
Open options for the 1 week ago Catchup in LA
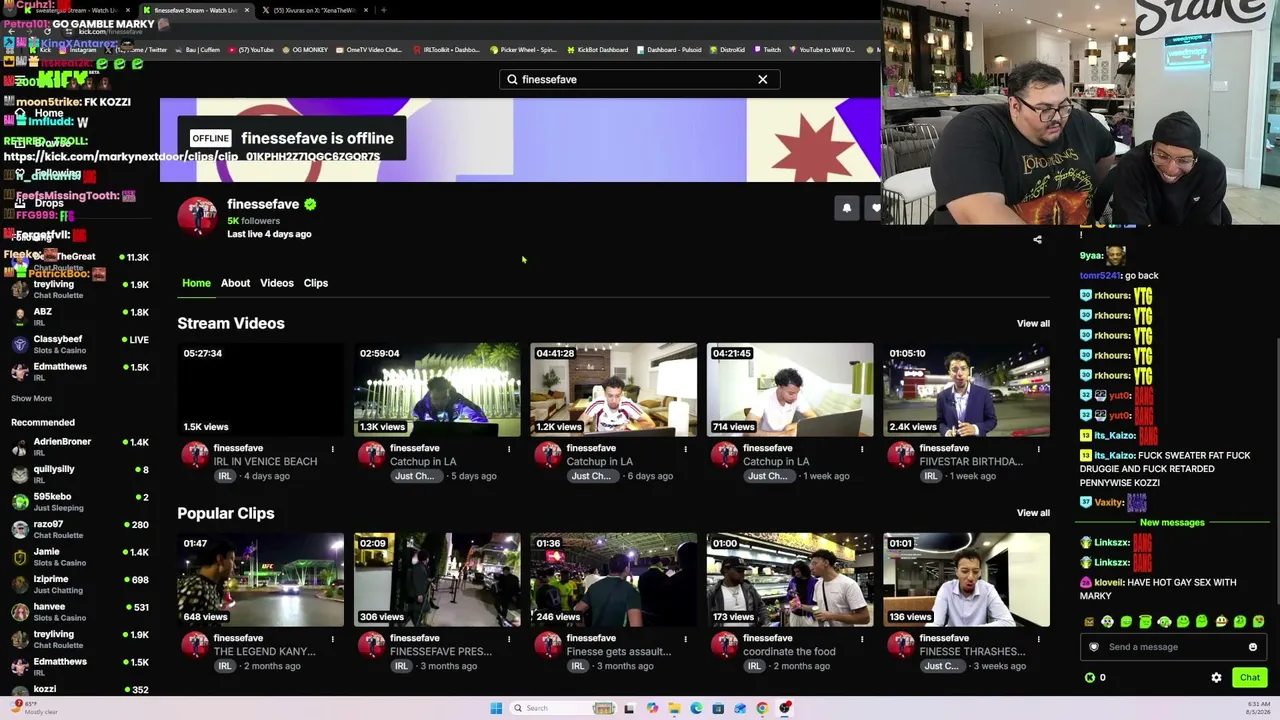(862, 449)
